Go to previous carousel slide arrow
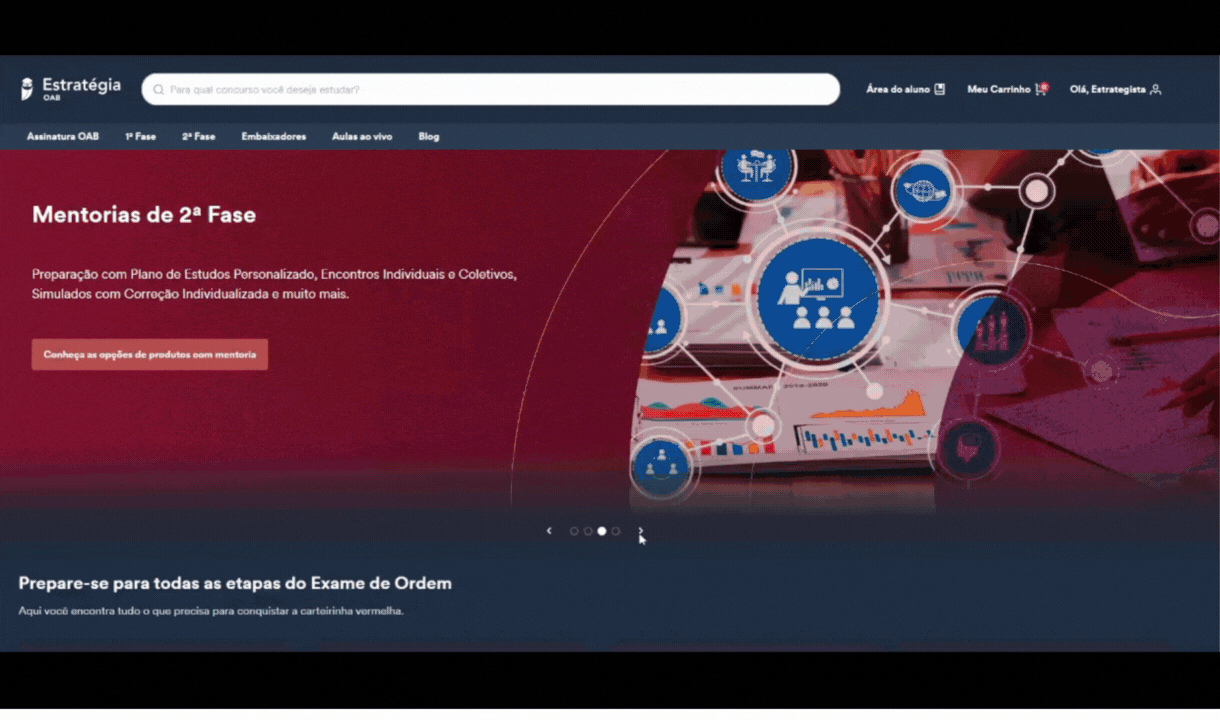1220x720 pixels. [549, 531]
